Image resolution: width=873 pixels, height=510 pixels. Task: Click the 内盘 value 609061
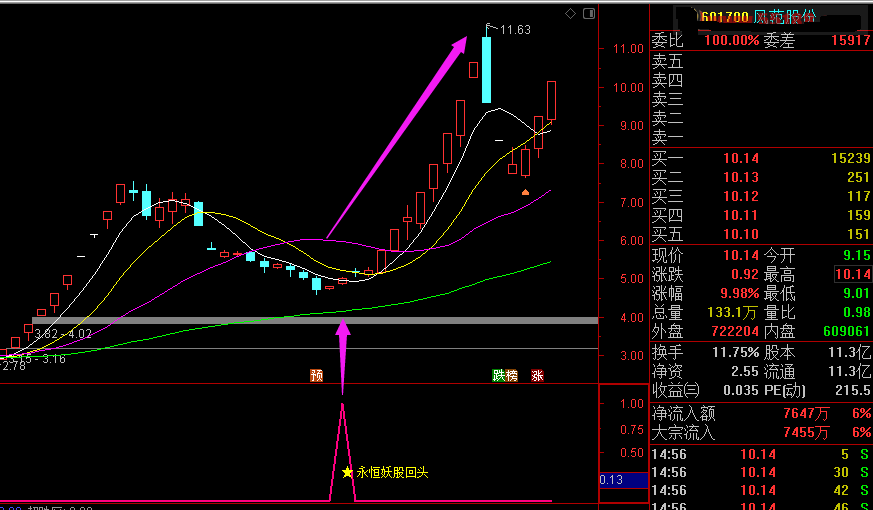[846, 332]
